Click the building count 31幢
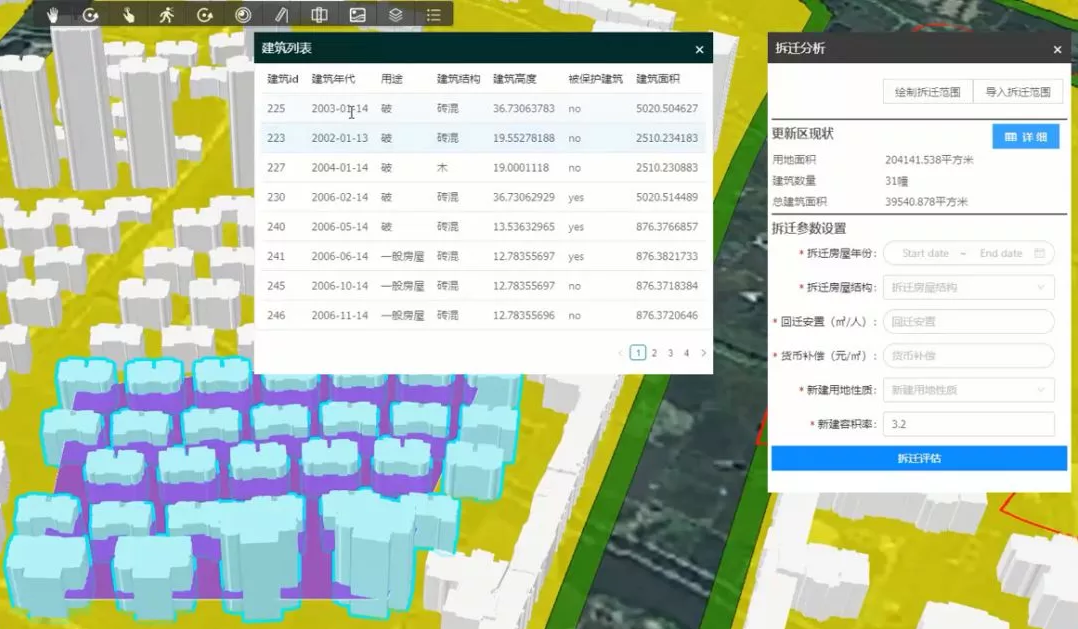Viewport: 1078px width, 629px height. click(x=896, y=181)
